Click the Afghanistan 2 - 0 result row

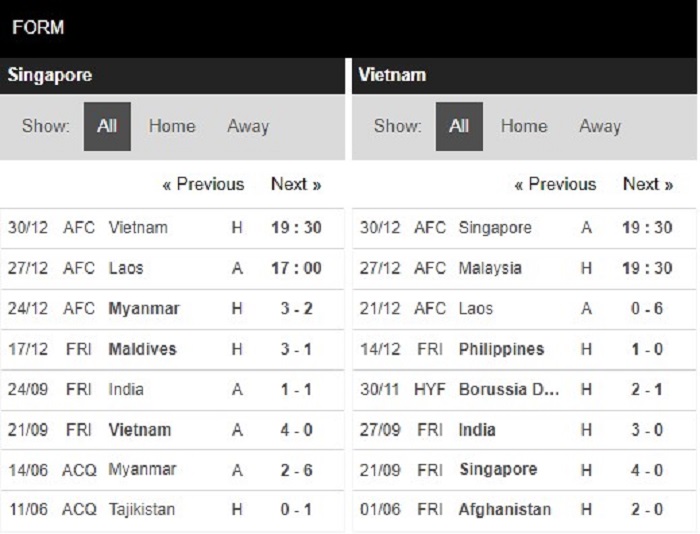524,510
